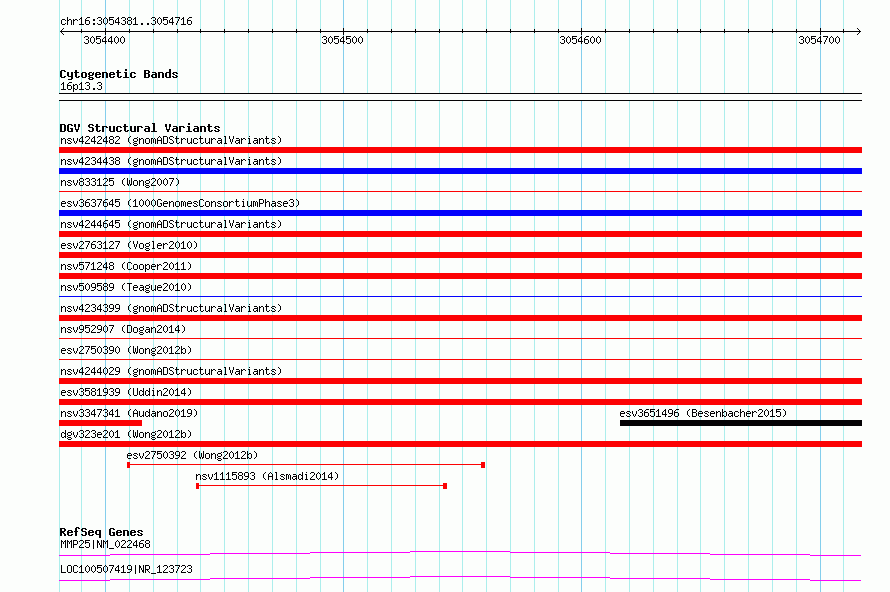890x592 pixels.
Task: Select the nsv4234438 gnomAD variant label
Action: 171,161
